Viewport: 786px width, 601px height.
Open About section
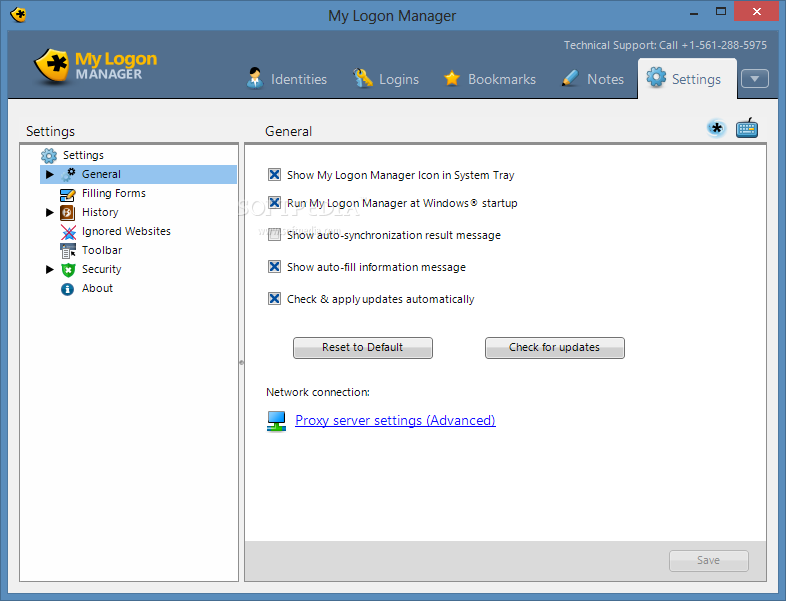coord(97,288)
